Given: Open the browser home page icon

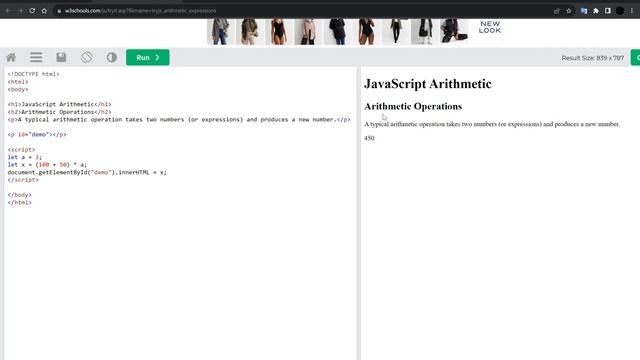Looking at the screenshot, I should coord(44,11).
